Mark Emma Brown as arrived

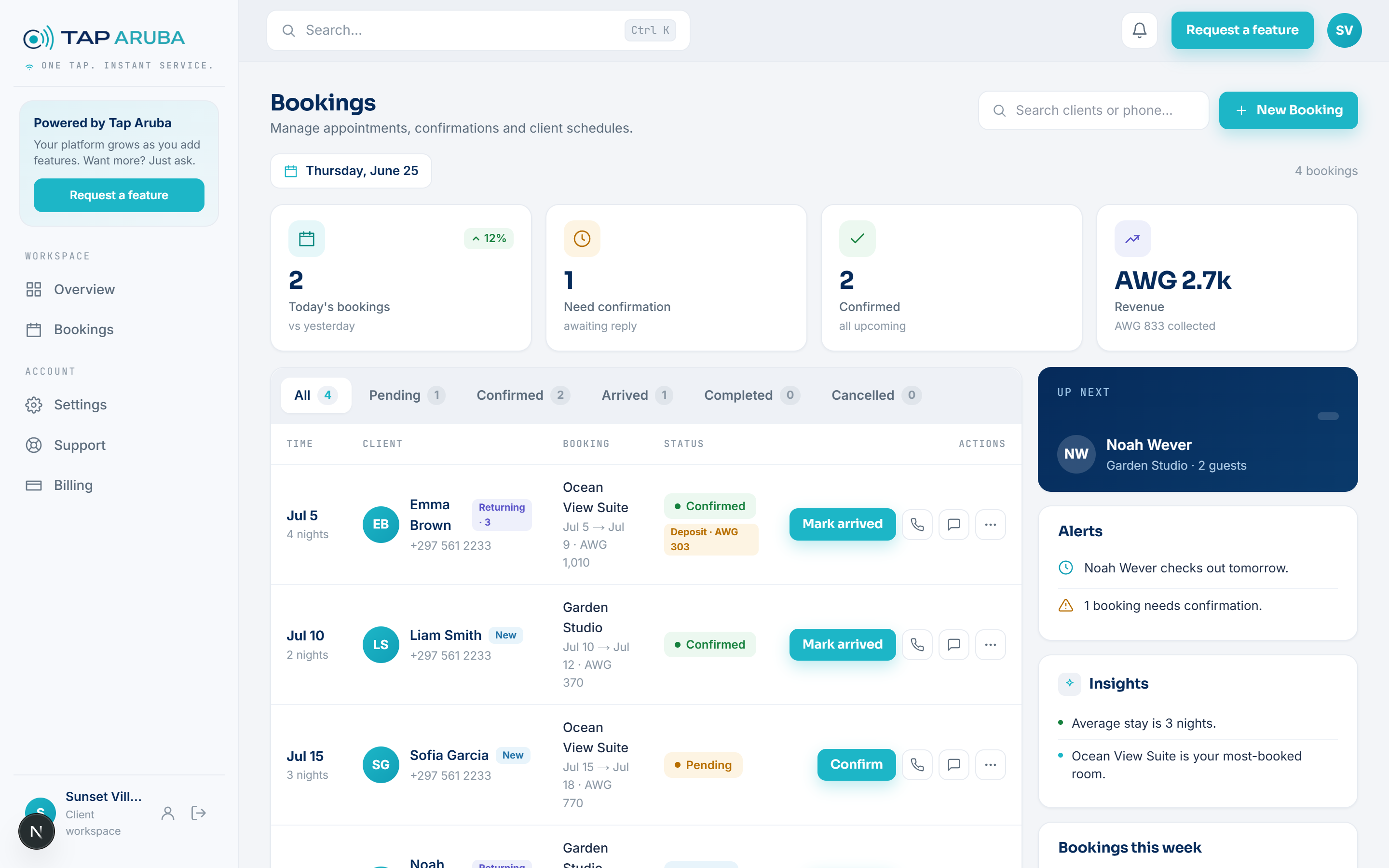click(x=842, y=524)
